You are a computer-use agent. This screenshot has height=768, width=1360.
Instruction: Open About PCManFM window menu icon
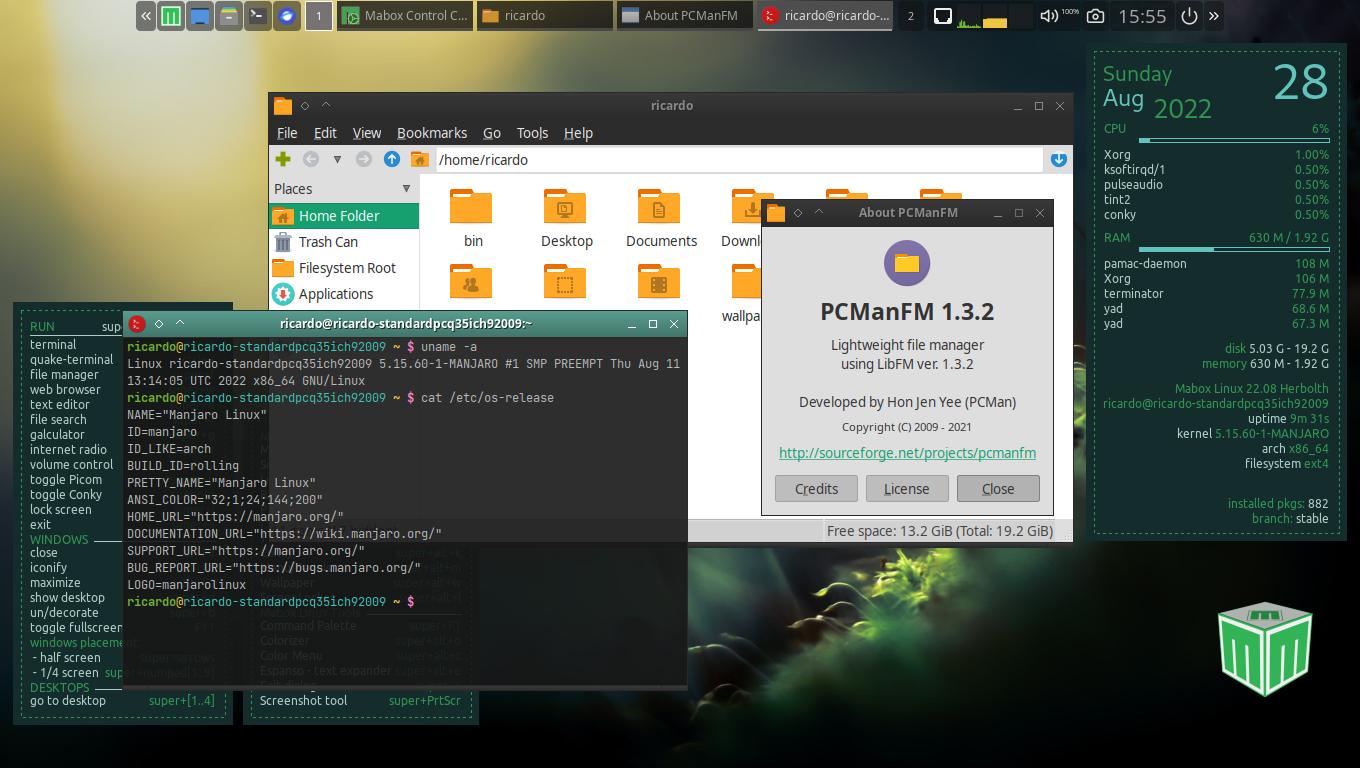(776, 212)
